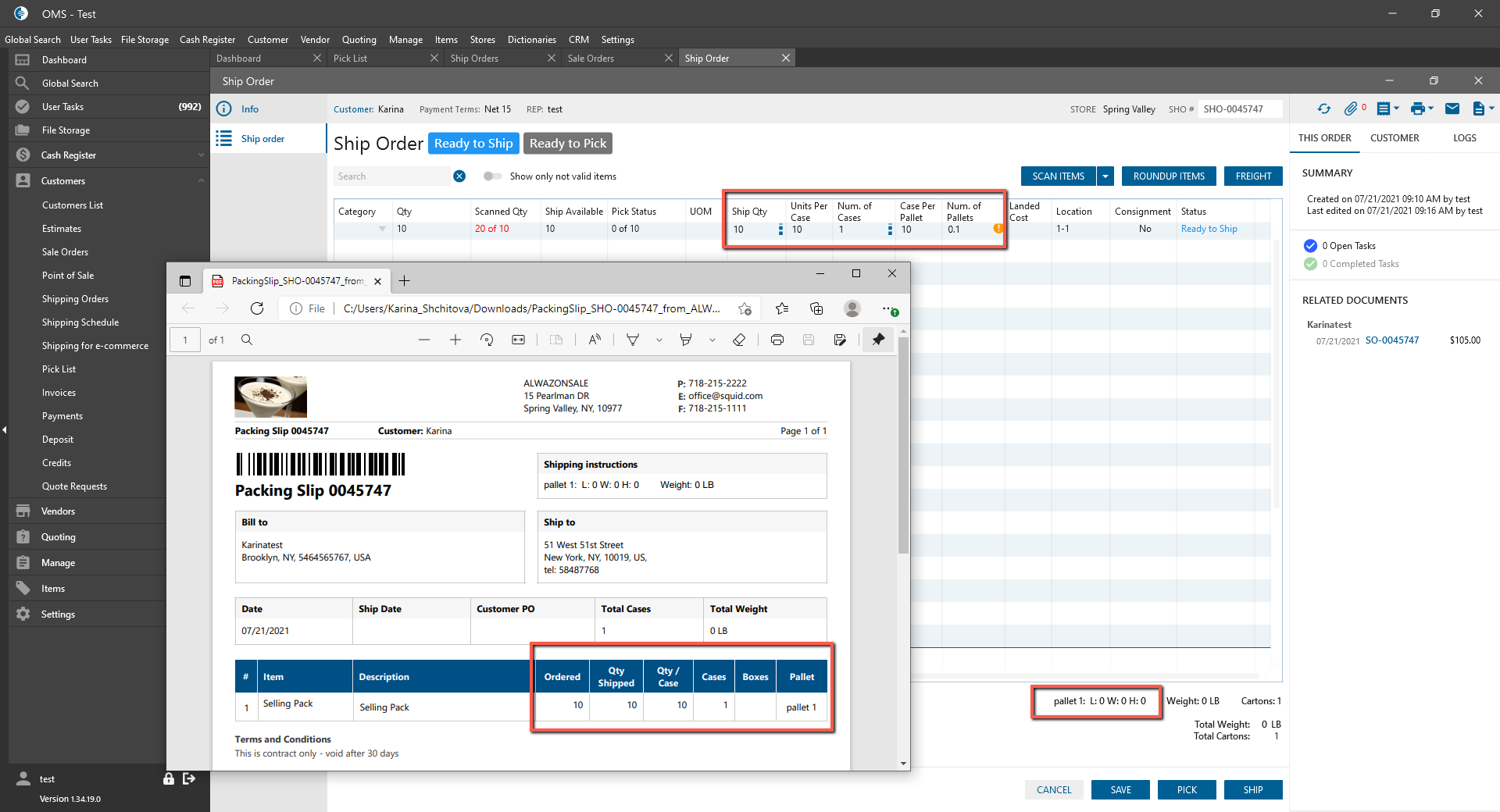
Task: Expand the Scan Items dropdown arrow
Action: click(x=1105, y=176)
